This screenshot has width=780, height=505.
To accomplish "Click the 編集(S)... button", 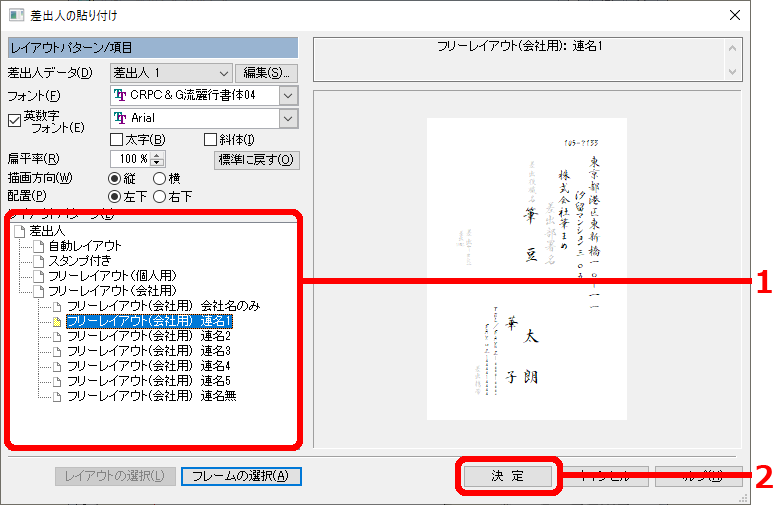I will pos(266,73).
